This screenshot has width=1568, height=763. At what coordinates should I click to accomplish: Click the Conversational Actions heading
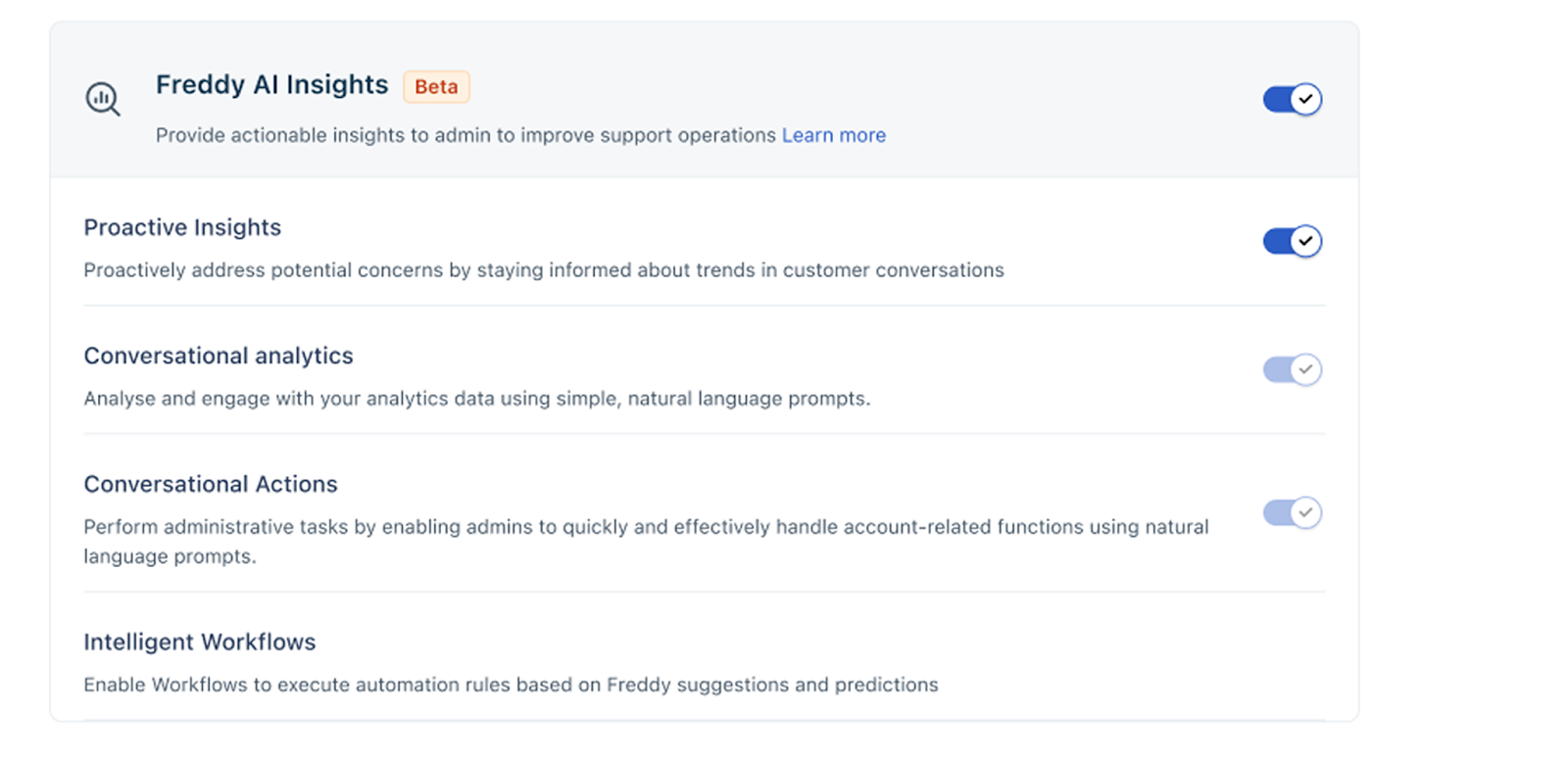coord(211,484)
